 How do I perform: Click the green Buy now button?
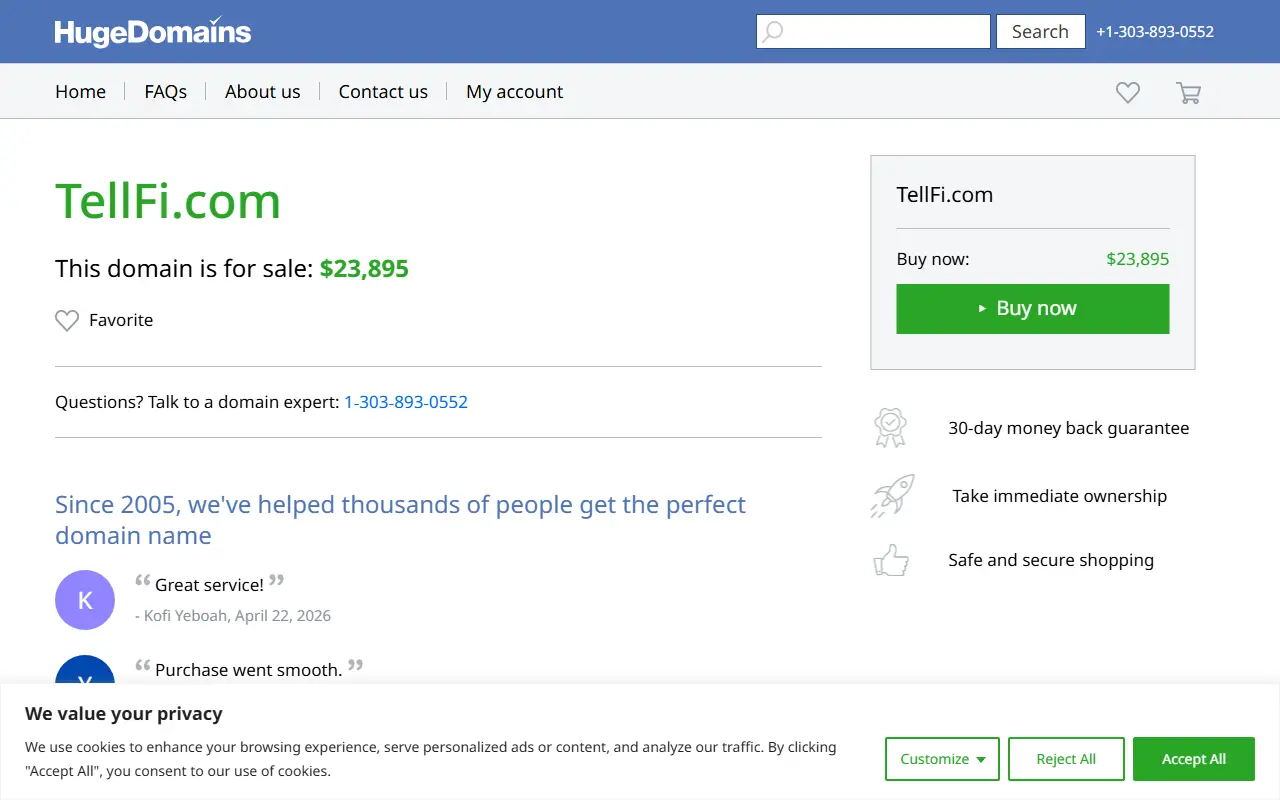pos(1033,309)
